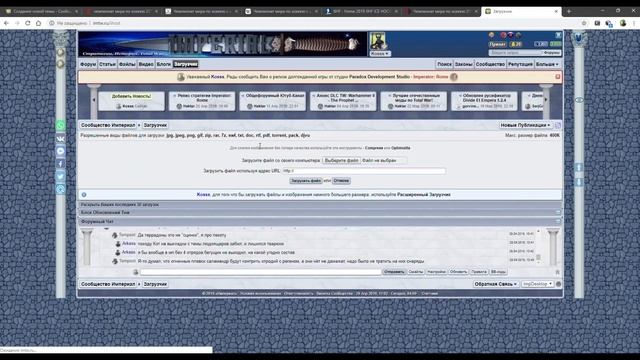The width and height of the screenshot is (640, 360).
Task: Open the ImpDesktop theme selector
Action: [x=537, y=284]
